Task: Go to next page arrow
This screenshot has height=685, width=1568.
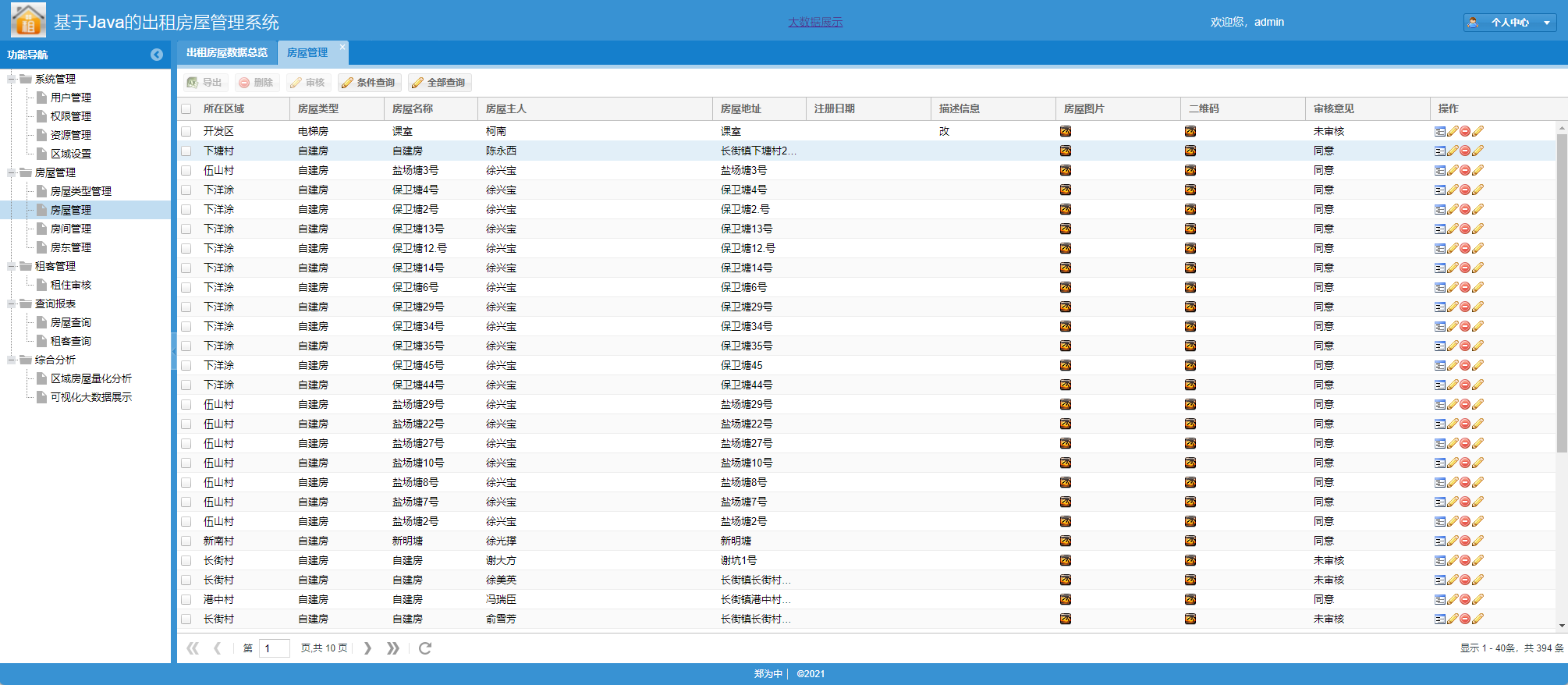Action: pos(367,648)
